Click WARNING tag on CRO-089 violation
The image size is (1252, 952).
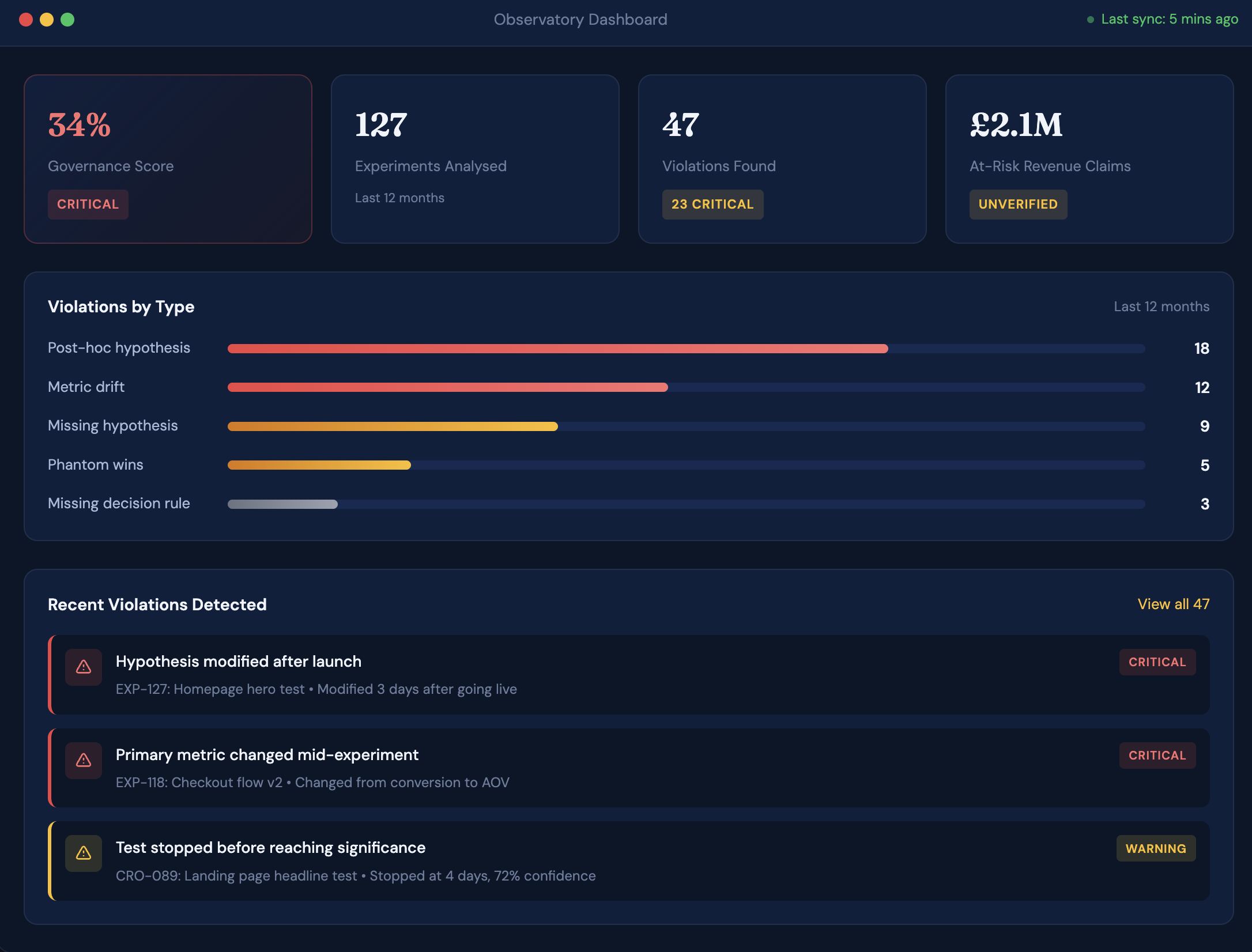1155,848
